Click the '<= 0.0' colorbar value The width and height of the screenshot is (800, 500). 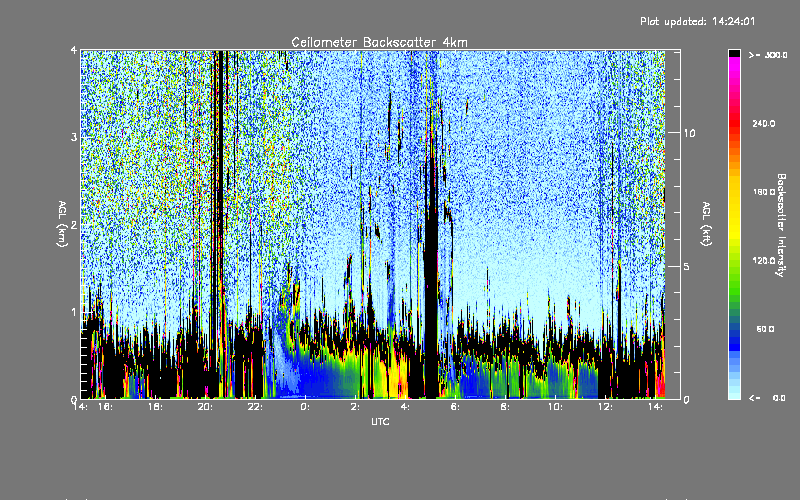[767, 398]
